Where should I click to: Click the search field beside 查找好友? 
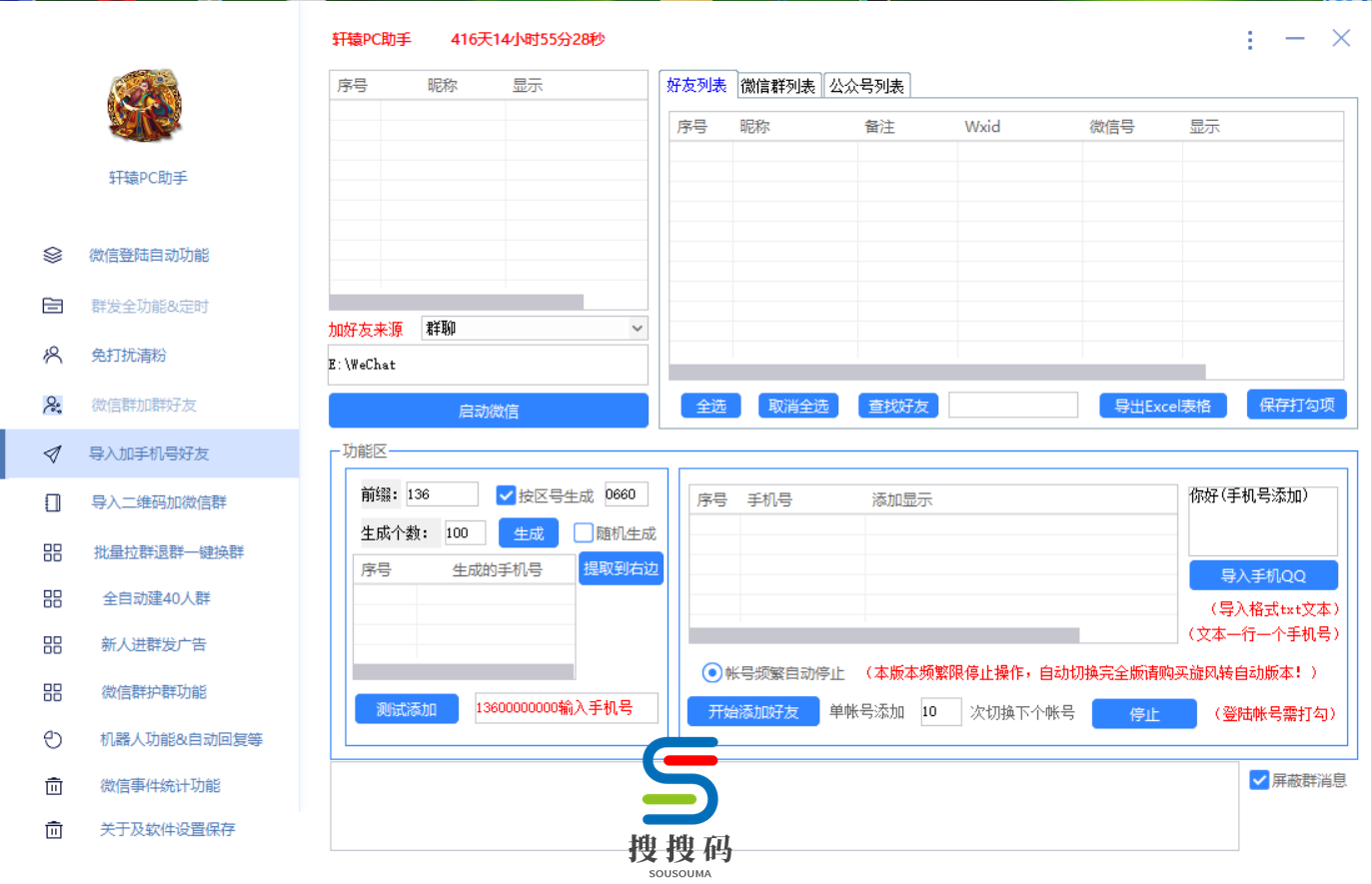(x=1013, y=405)
